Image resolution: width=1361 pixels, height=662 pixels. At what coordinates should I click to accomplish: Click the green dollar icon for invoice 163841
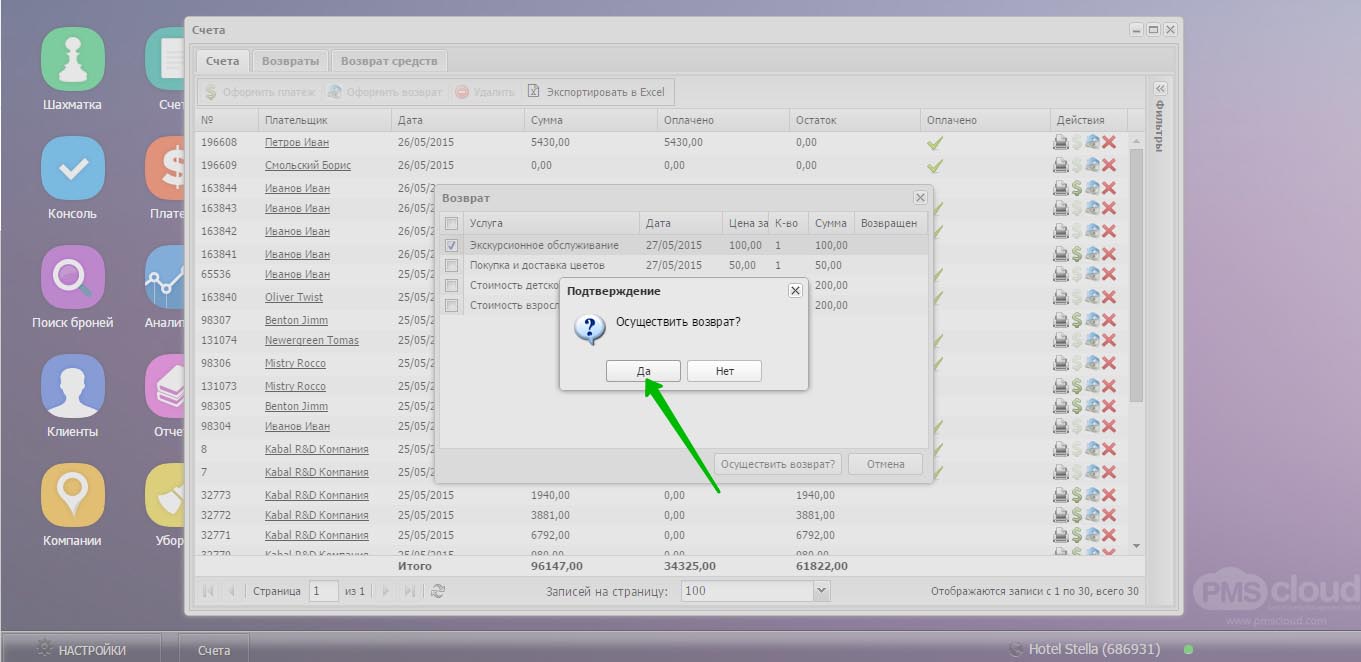1077,254
